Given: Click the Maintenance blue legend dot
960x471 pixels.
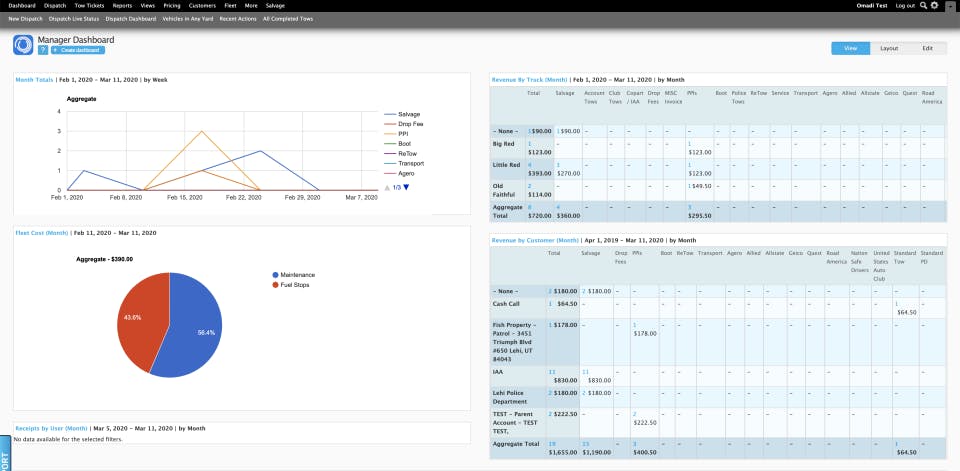Looking at the screenshot, I should [275, 275].
